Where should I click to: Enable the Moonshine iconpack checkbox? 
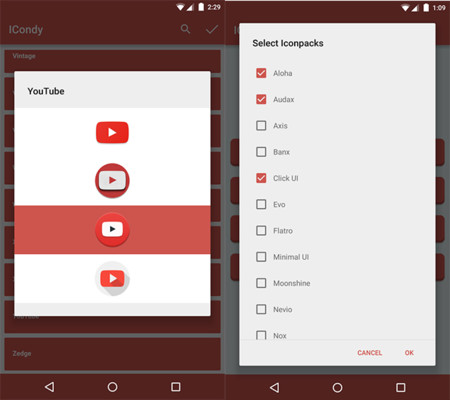coord(261,283)
